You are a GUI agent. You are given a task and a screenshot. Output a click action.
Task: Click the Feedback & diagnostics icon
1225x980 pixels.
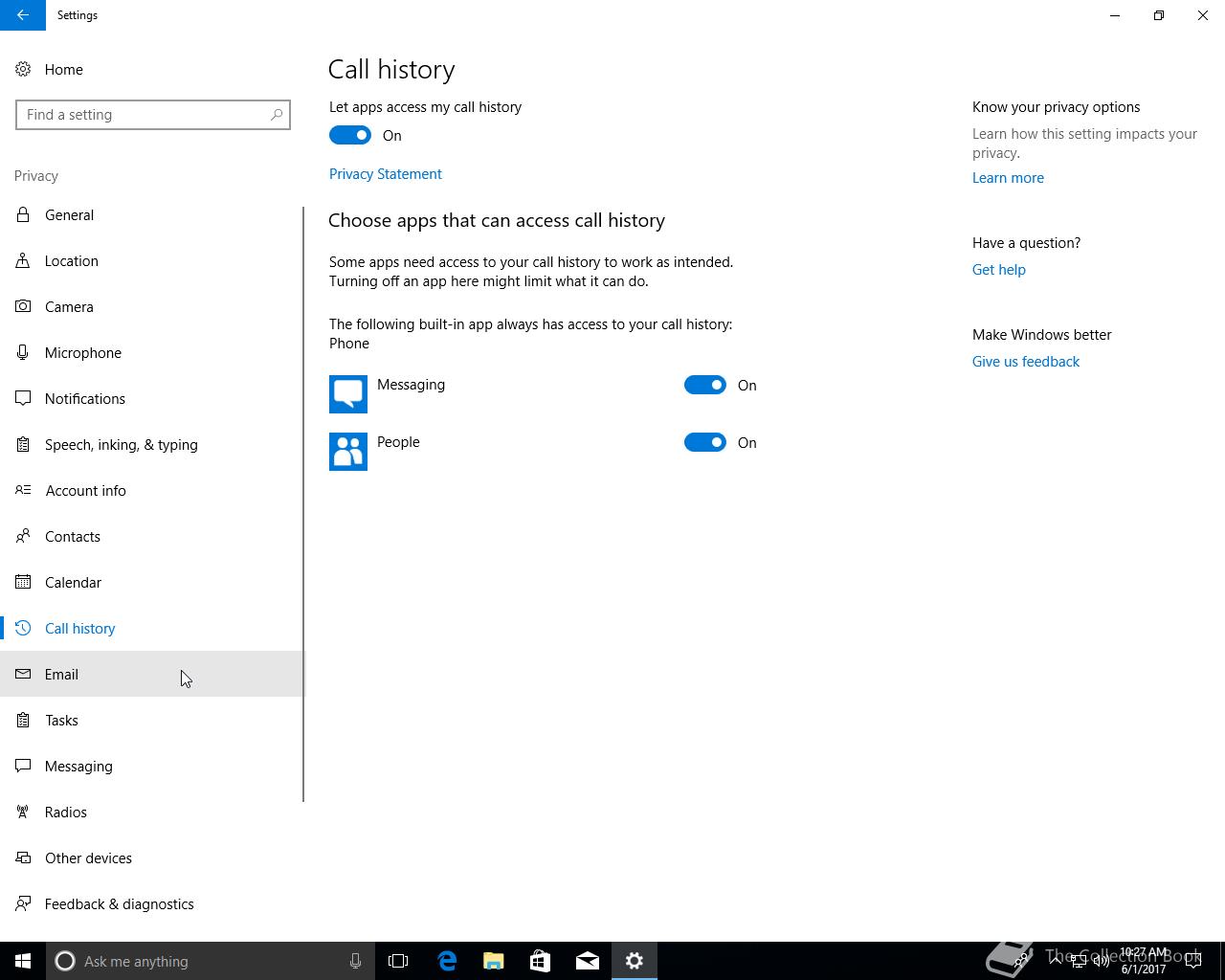[x=23, y=903]
